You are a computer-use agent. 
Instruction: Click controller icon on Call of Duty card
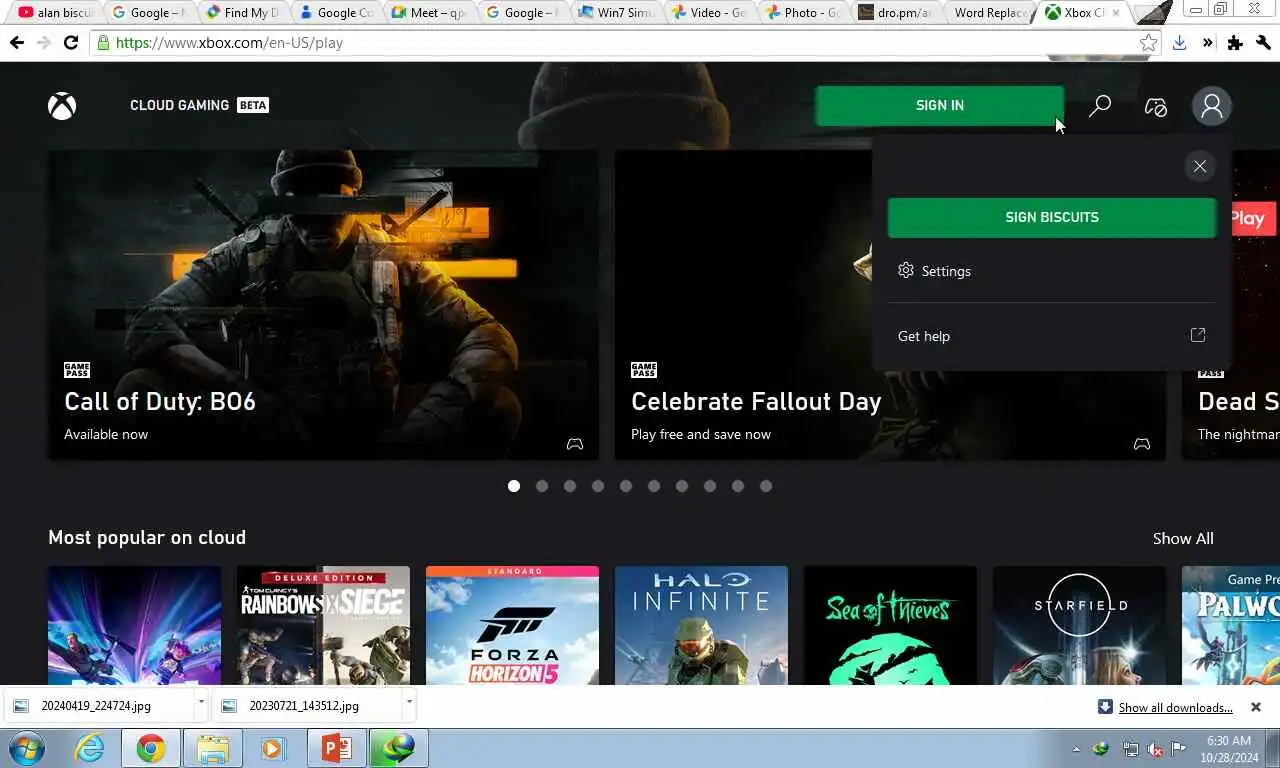click(x=575, y=444)
